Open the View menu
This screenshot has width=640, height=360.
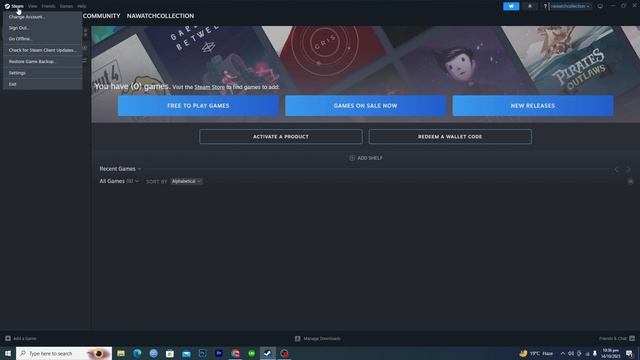tap(33, 6)
